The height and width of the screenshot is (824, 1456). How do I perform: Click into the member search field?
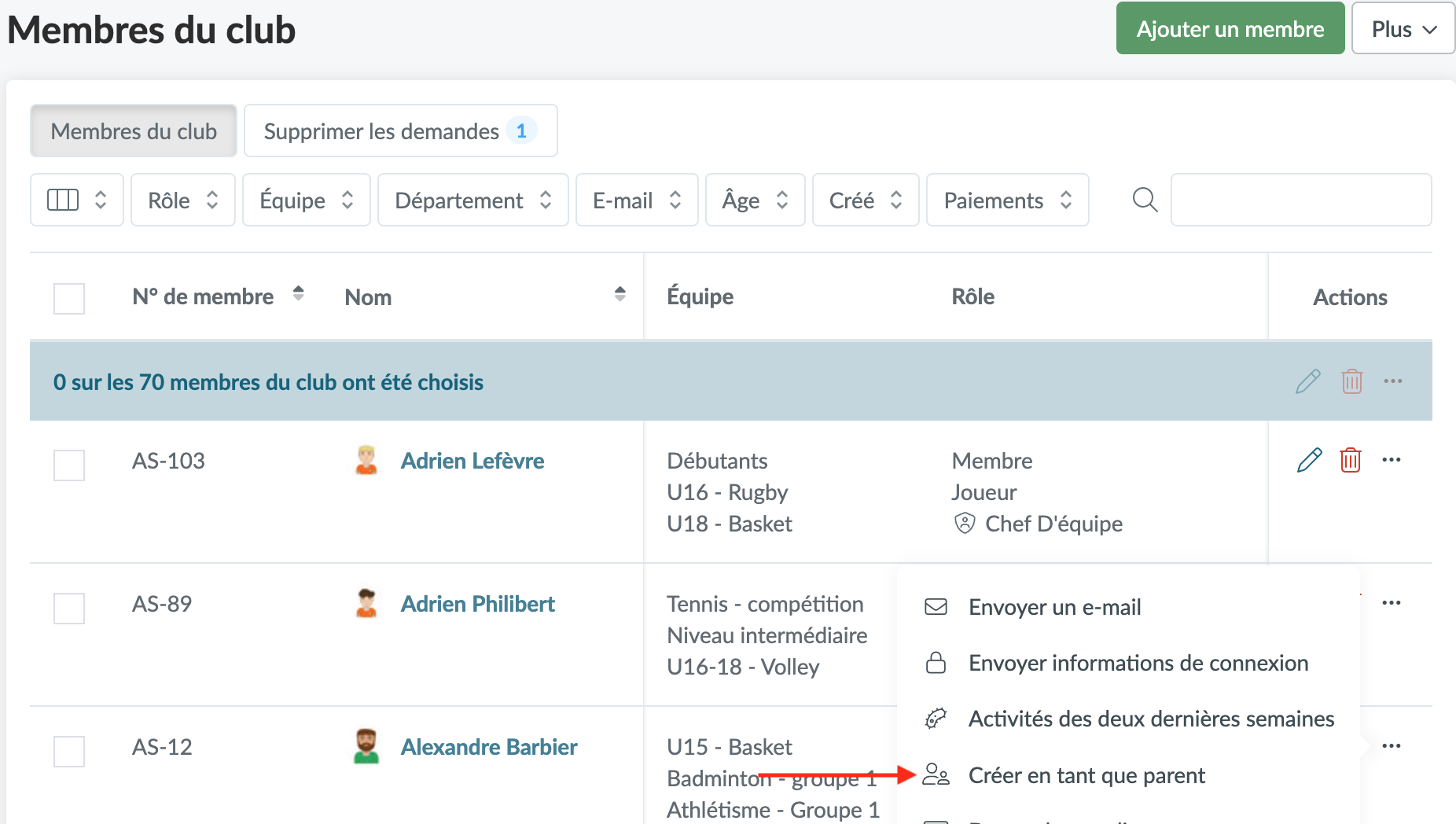coord(1301,200)
